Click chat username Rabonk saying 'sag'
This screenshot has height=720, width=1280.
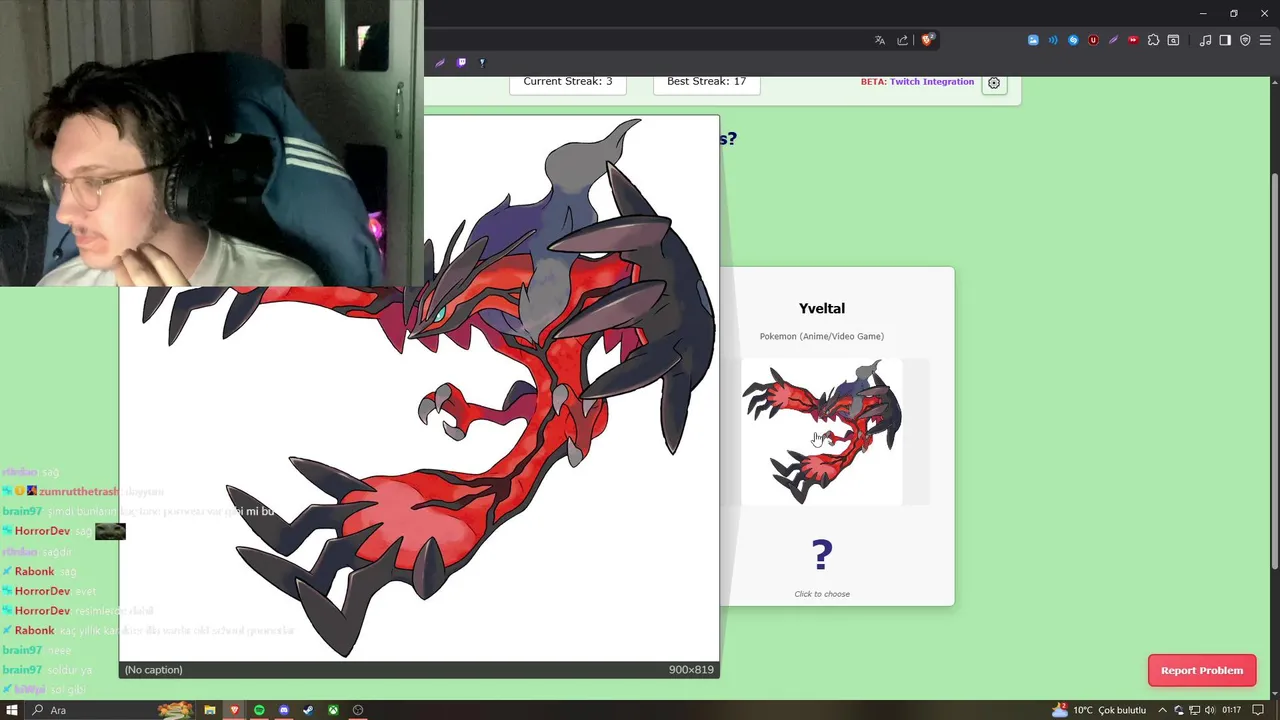(x=34, y=572)
